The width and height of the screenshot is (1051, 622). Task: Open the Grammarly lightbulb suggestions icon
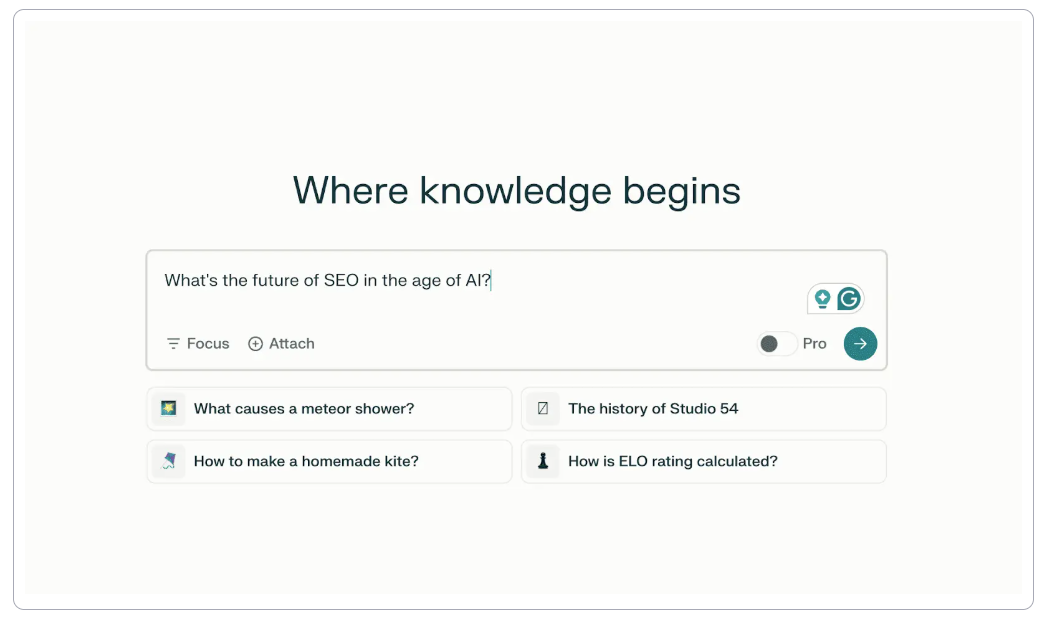point(822,297)
